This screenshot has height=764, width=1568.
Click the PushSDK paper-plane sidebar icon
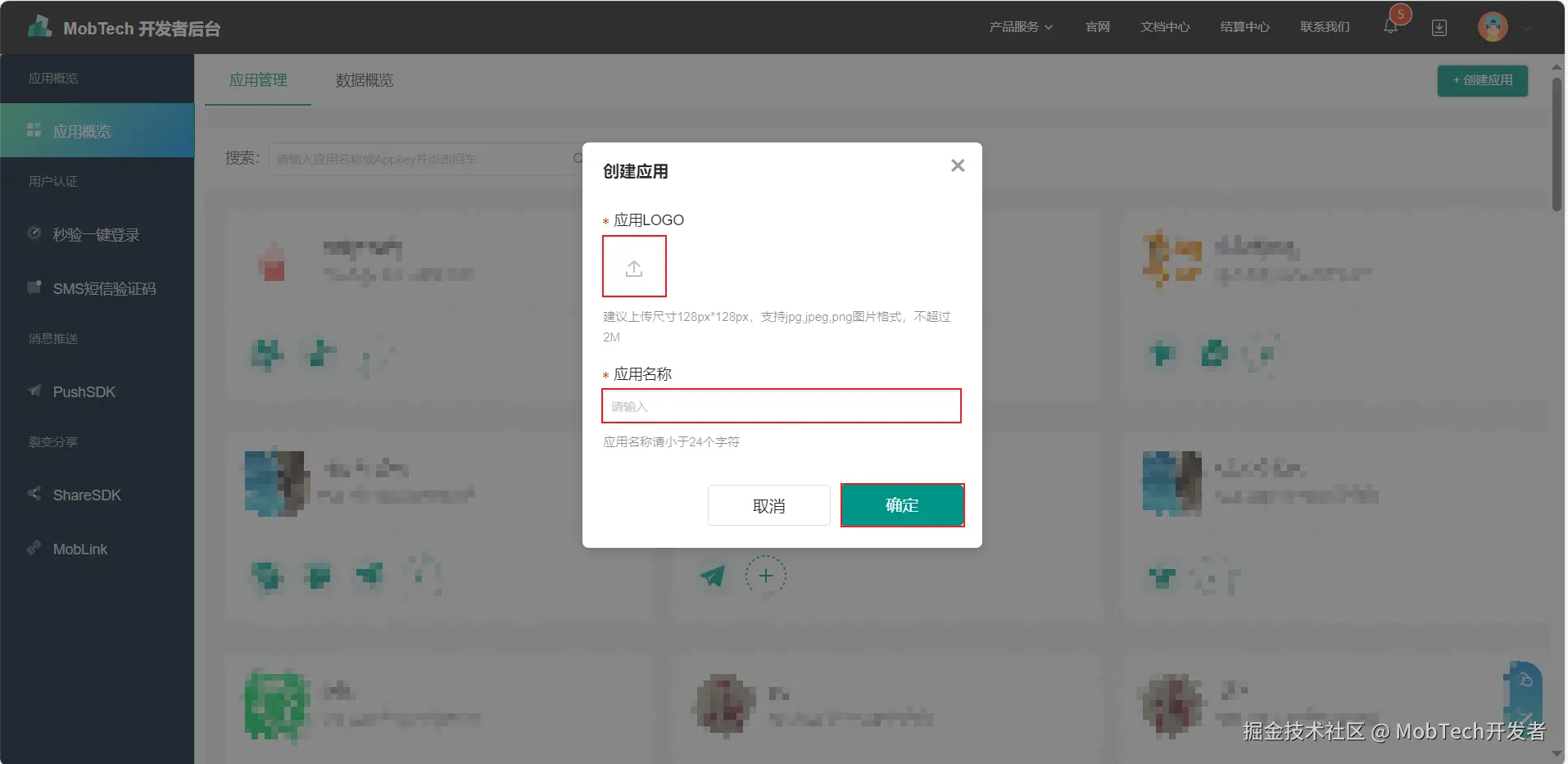pyautogui.click(x=34, y=391)
